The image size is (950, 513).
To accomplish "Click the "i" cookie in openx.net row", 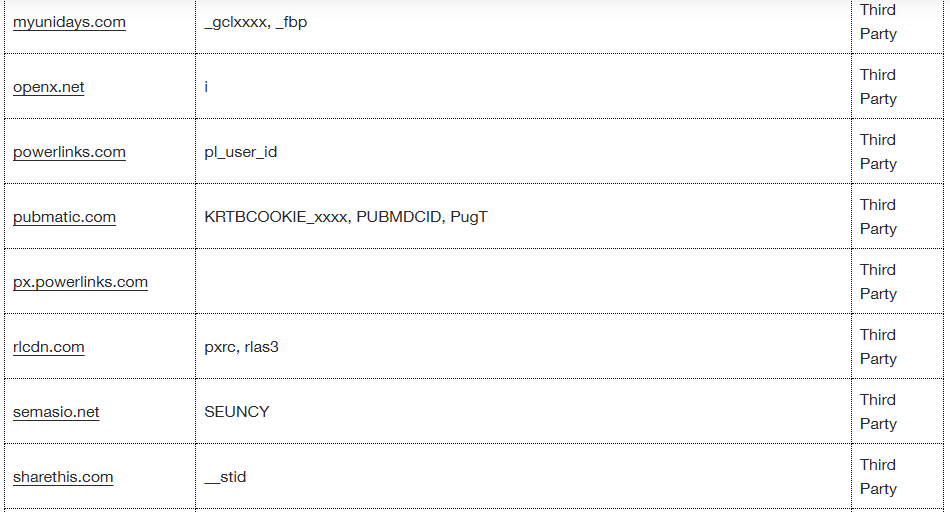I will [206, 87].
